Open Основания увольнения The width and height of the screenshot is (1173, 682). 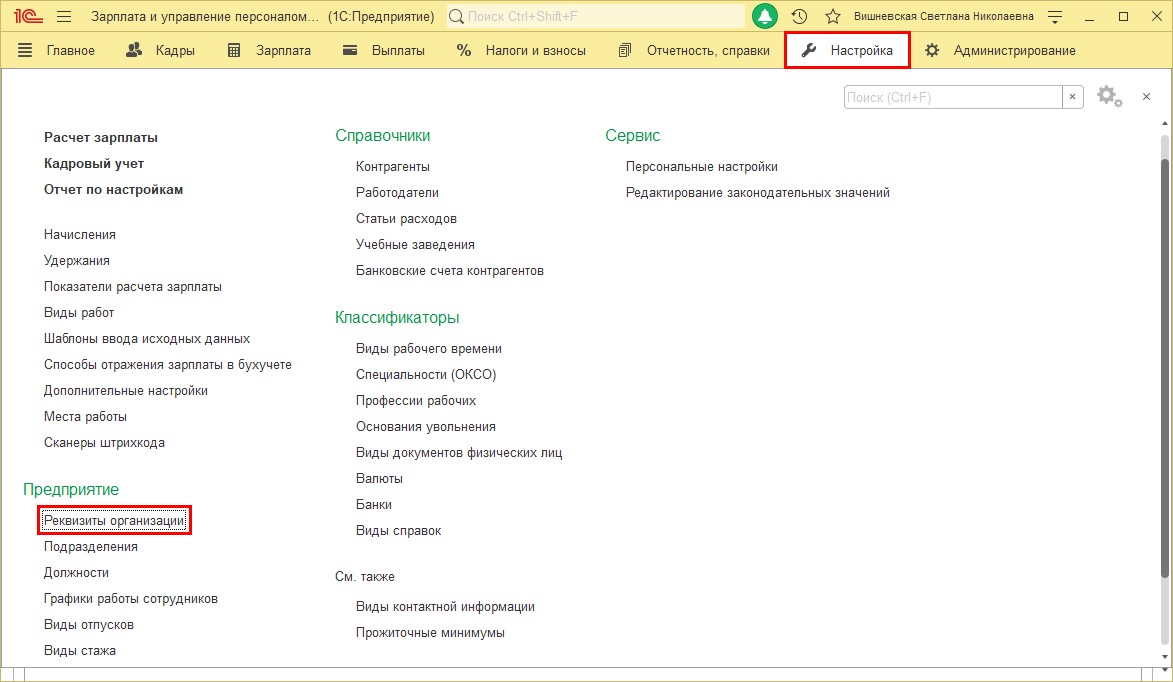[x=426, y=427]
